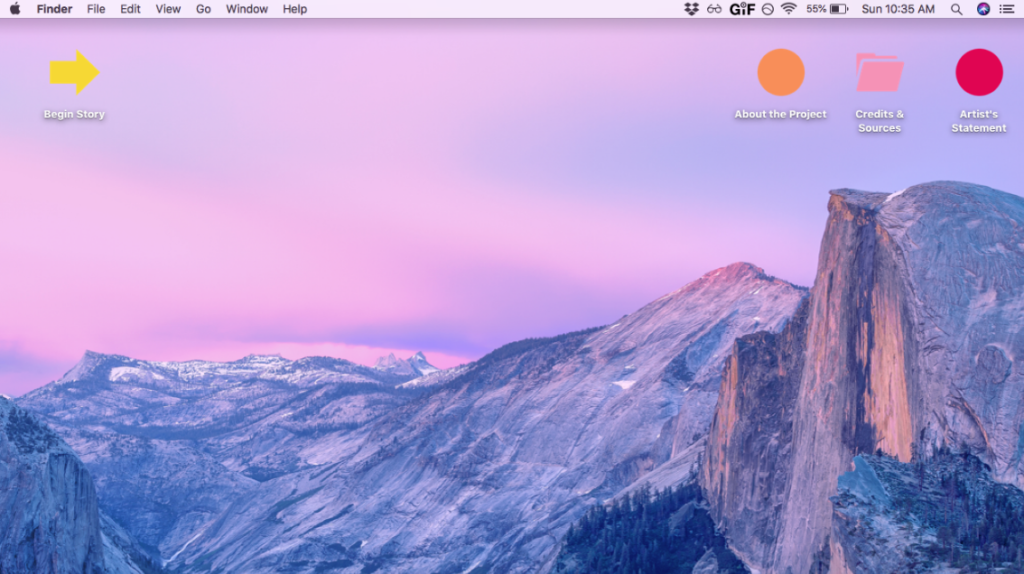Open the Finder menu

click(54, 9)
